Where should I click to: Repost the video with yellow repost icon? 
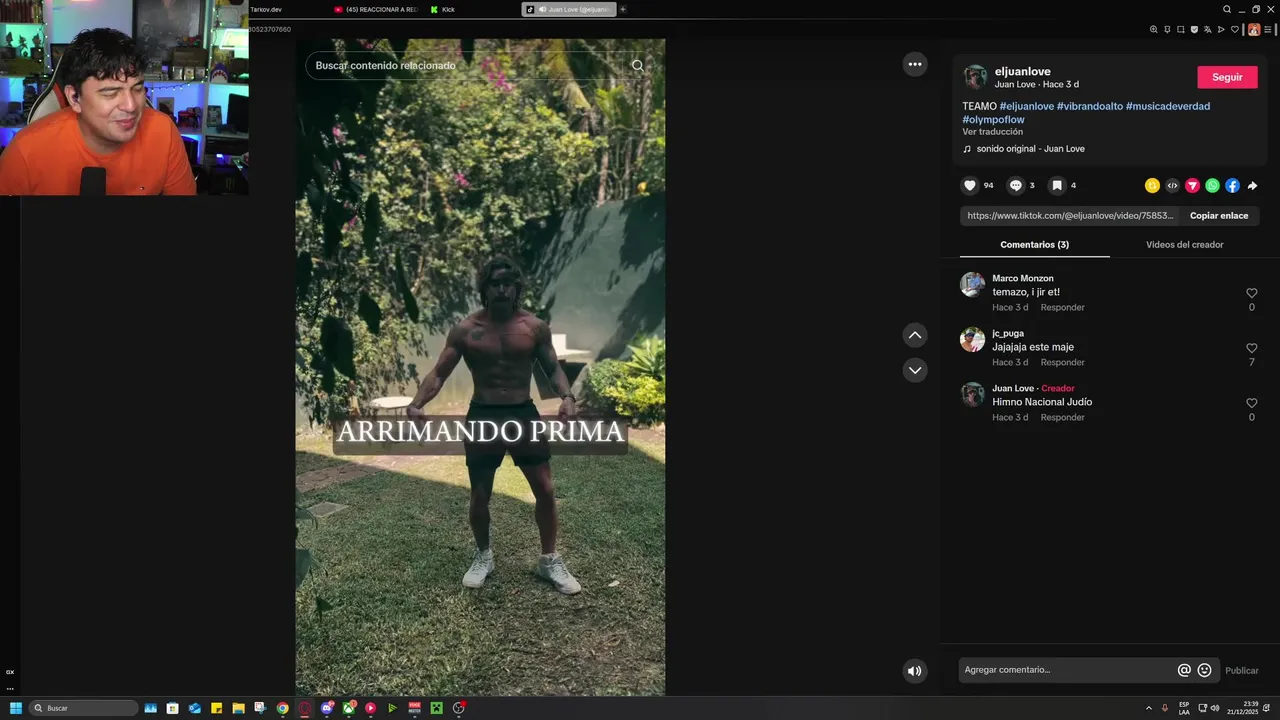pyautogui.click(x=1152, y=185)
